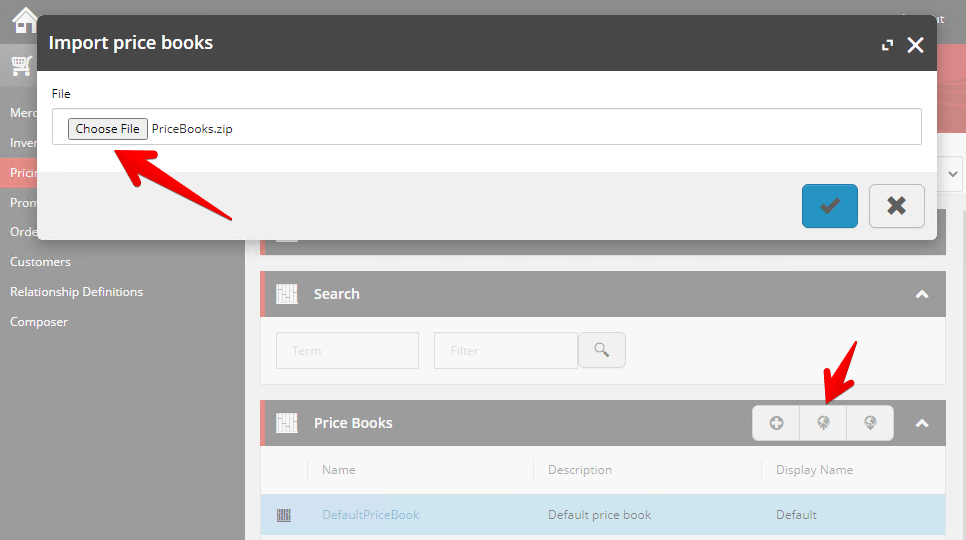Click the Default display name cell

click(796, 515)
